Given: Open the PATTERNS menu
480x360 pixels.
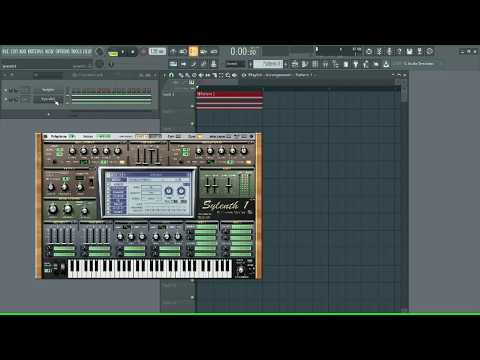Looking at the screenshot, I should pos(36,52).
